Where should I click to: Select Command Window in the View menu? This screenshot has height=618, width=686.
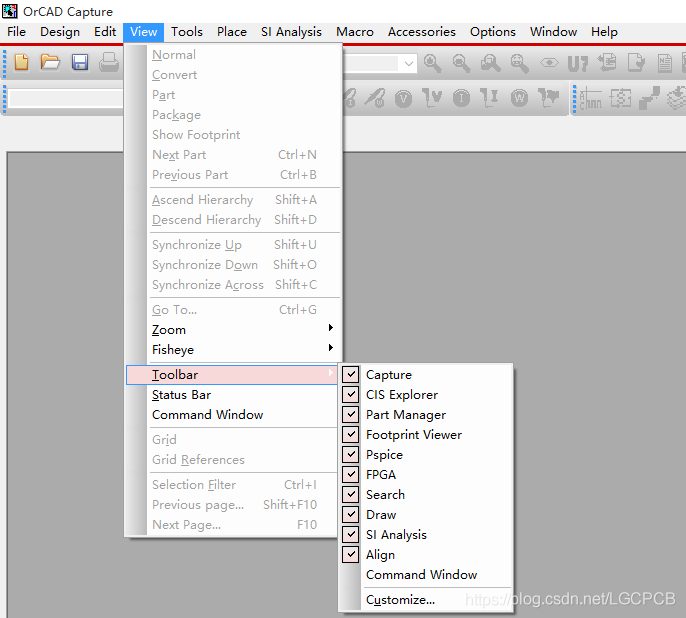(x=232, y=415)
